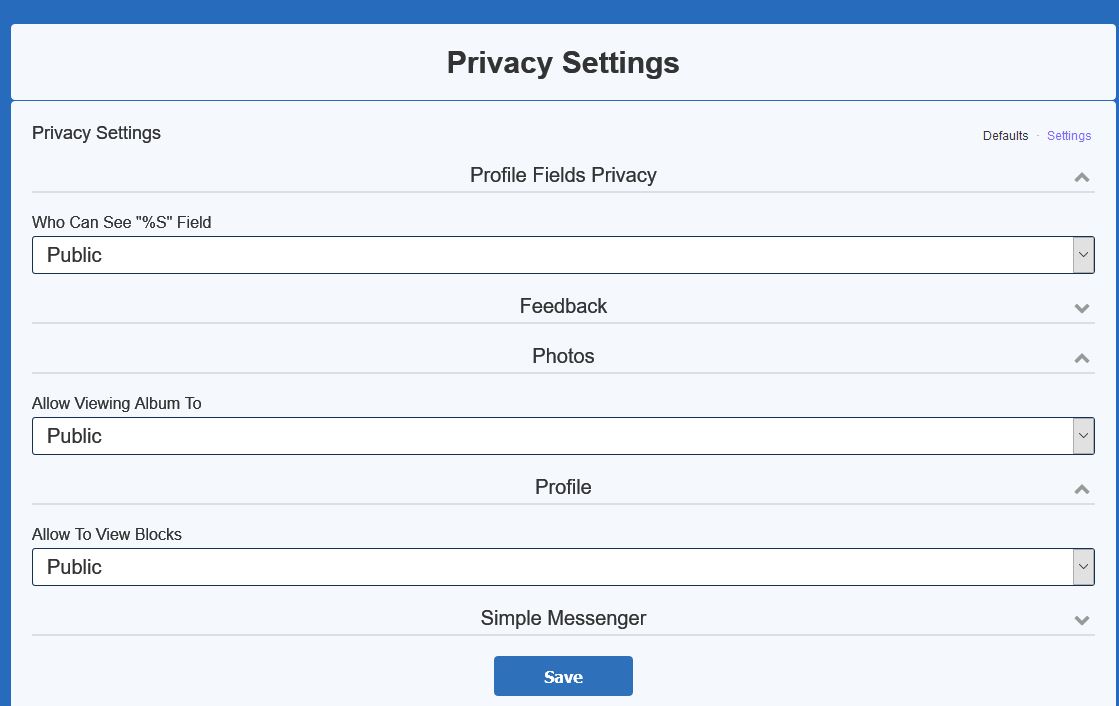Open the Allow Viewing Album To dropdown
Viewport: 1119px width, 706px height.
tap(552, 436)
